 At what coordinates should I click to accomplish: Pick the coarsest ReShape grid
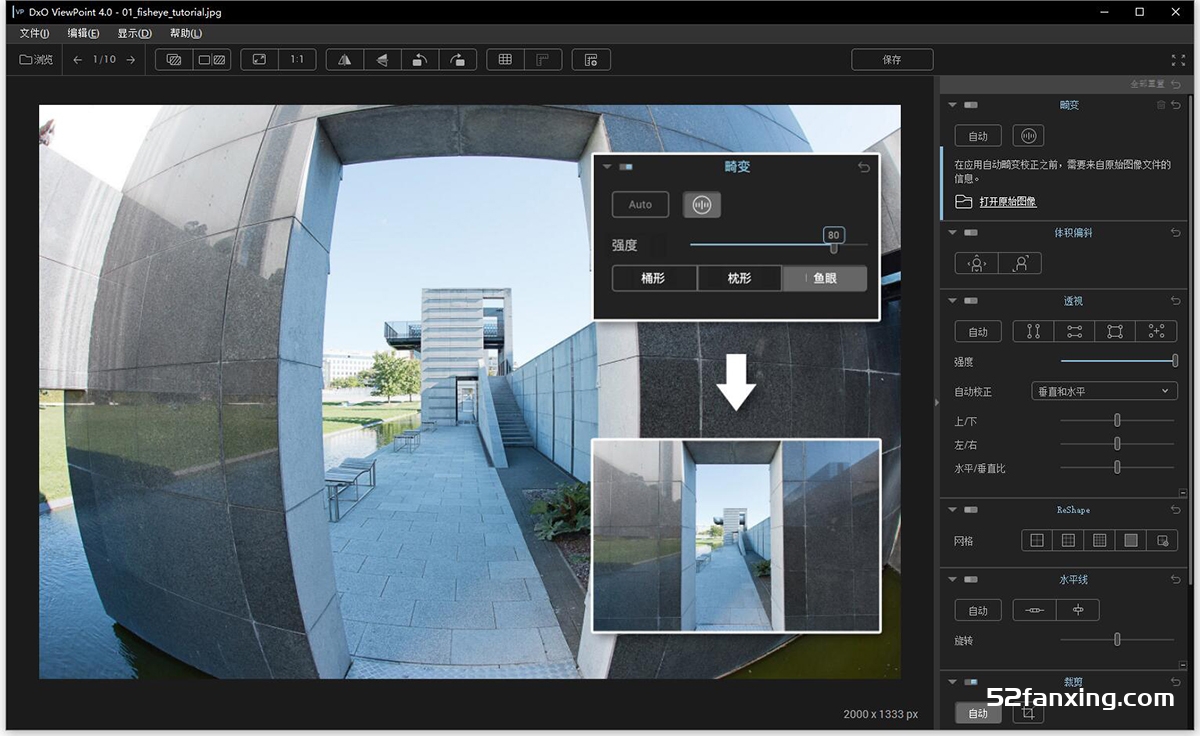pyautogui.click(x=1037, y=540)
